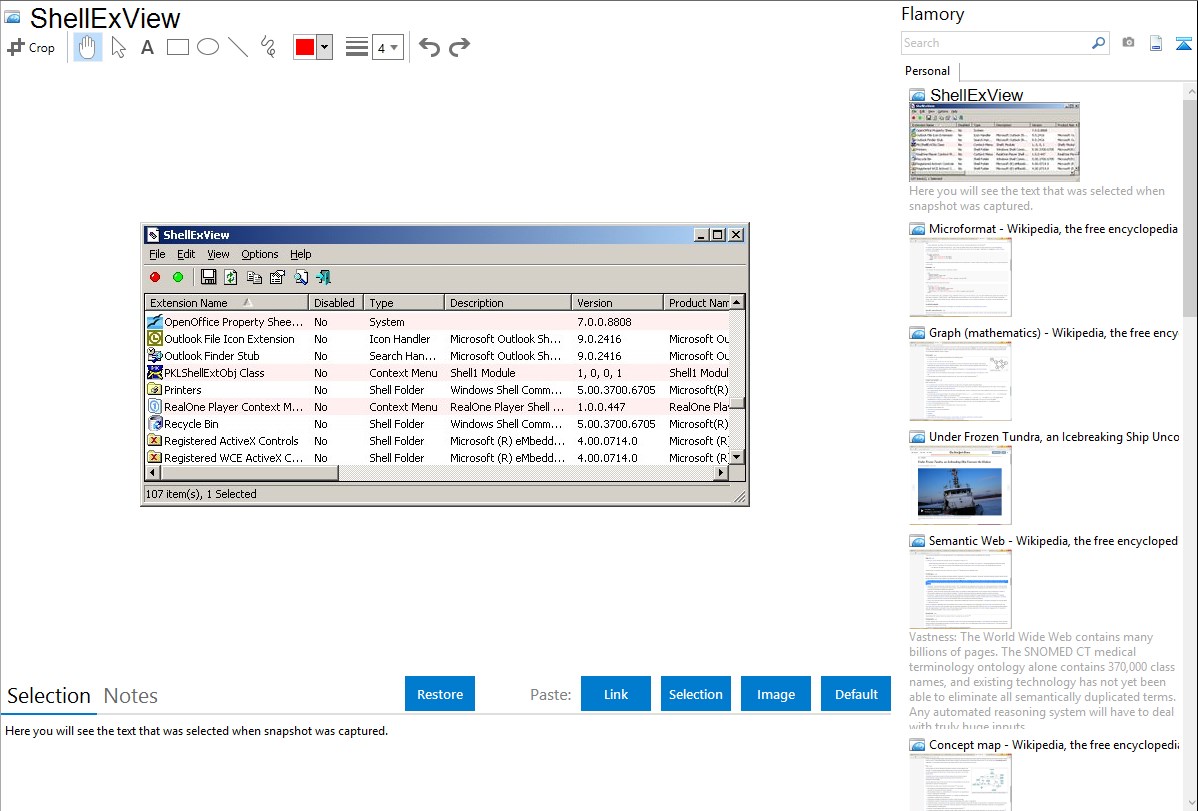
Task: Click into the Flamory Search field
Action: point(995,43)
